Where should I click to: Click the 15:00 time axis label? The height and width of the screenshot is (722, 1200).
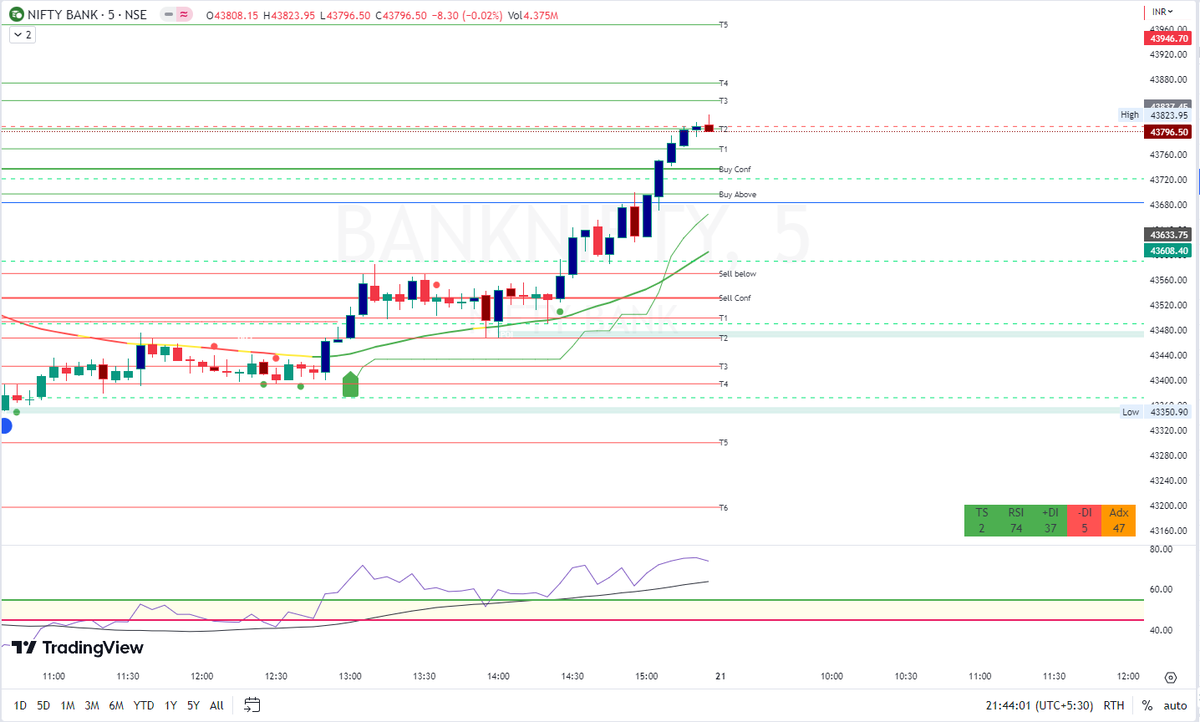pyautogui.click(x=646, y=676)
